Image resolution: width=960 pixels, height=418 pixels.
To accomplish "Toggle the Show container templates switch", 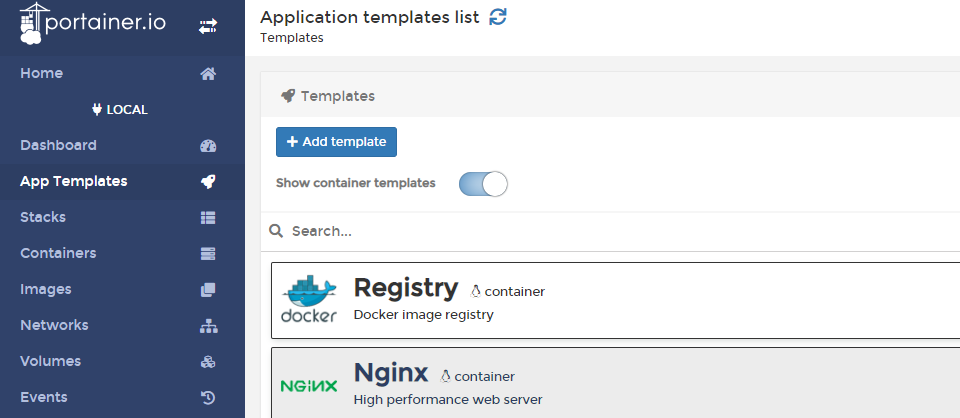I will (483, 184).
